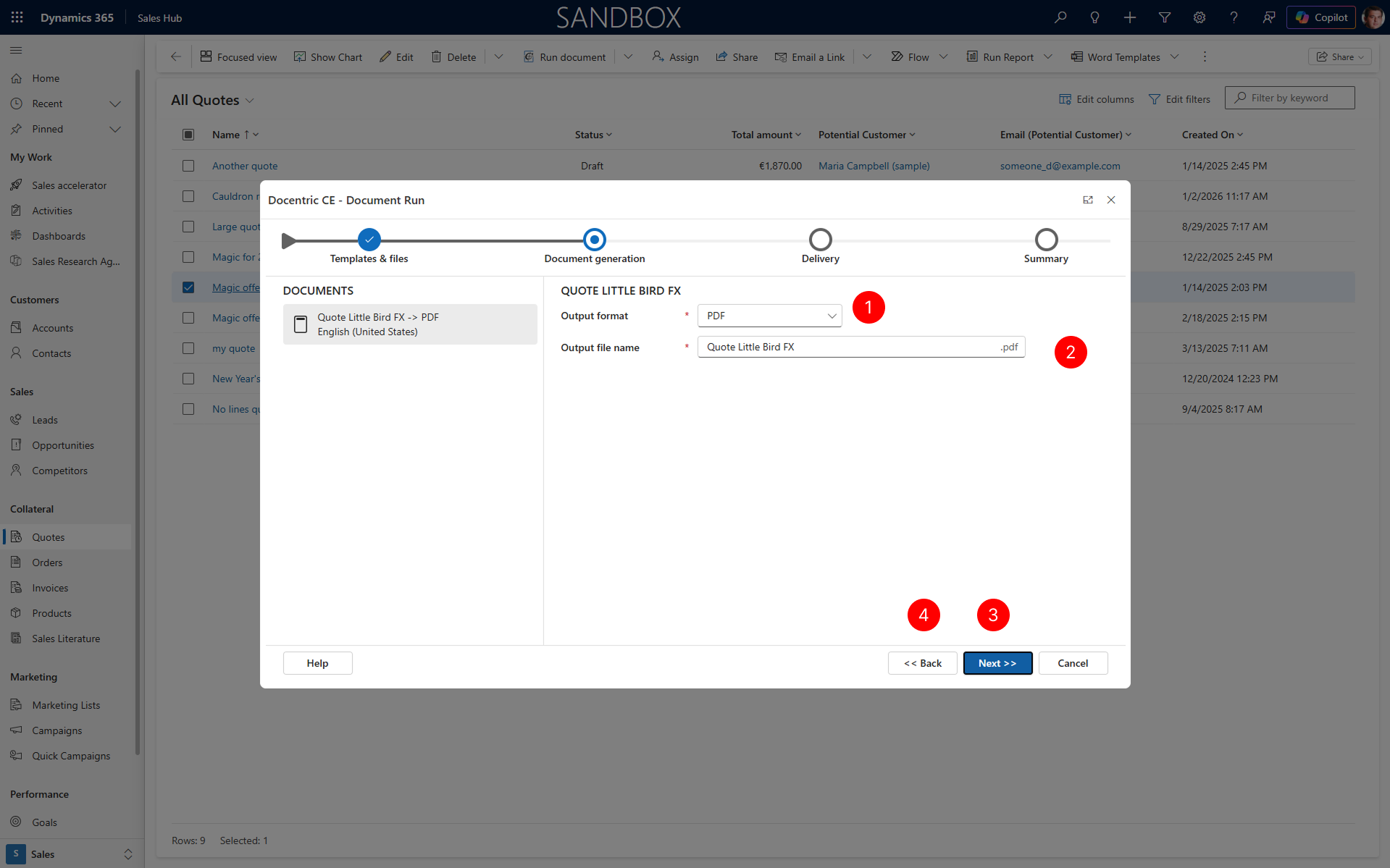
Task: Click the Edit filters option
Action: [x=1179, y=99]
